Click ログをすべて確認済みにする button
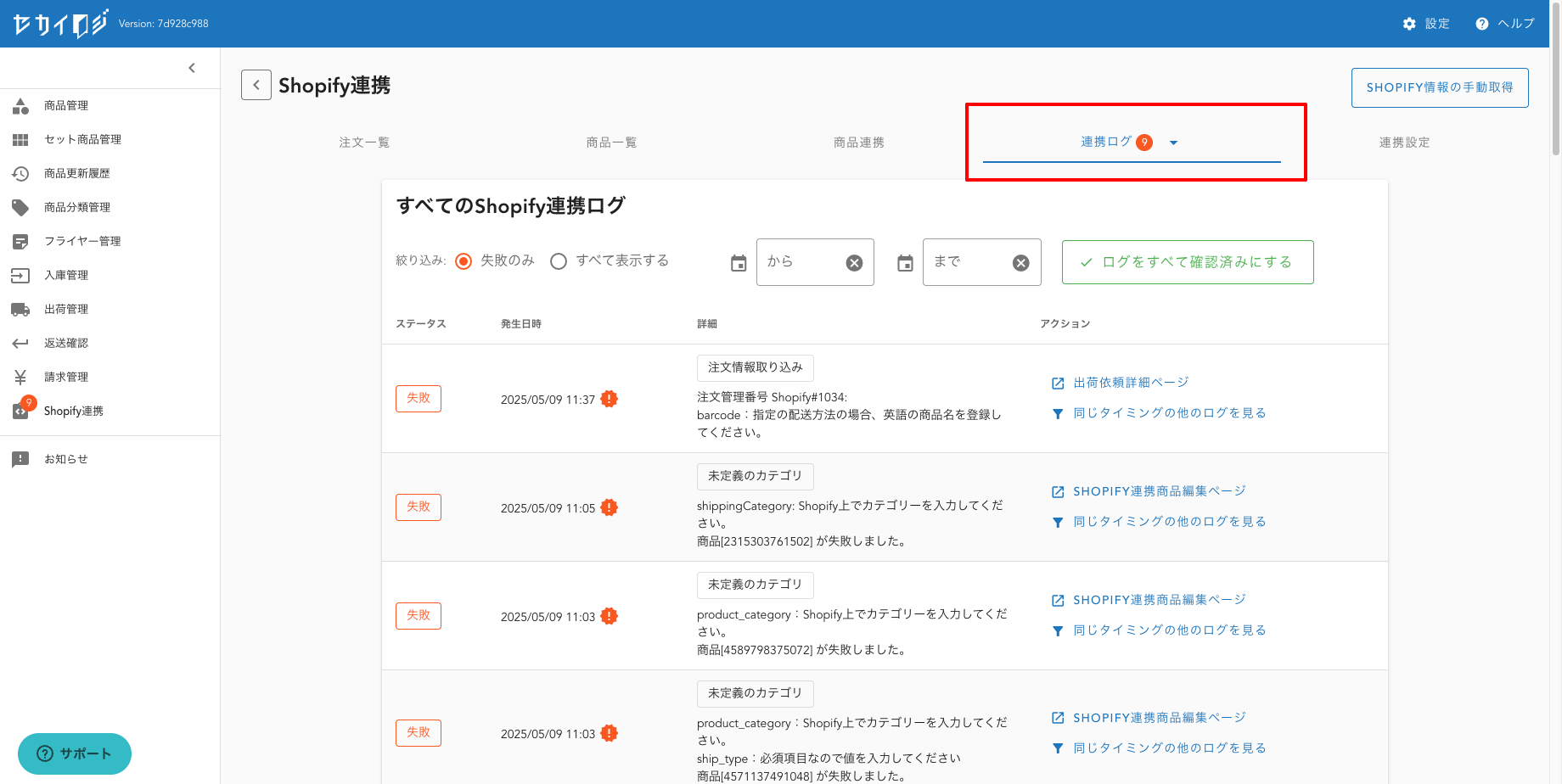 (x=1187, y=262)
